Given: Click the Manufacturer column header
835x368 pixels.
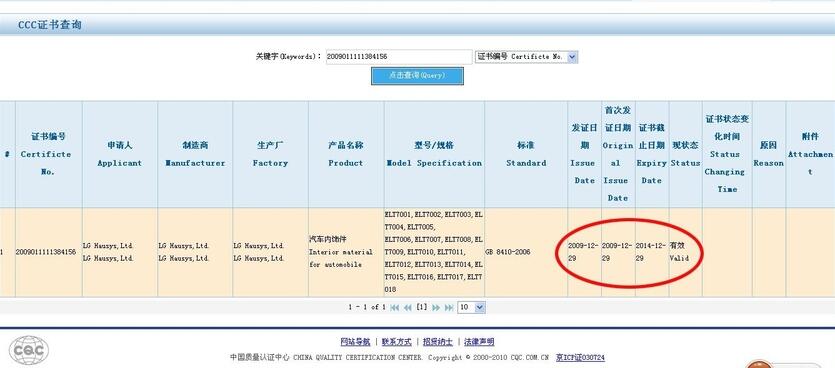Looking at the screenshot, I should [x=195, y=154].
